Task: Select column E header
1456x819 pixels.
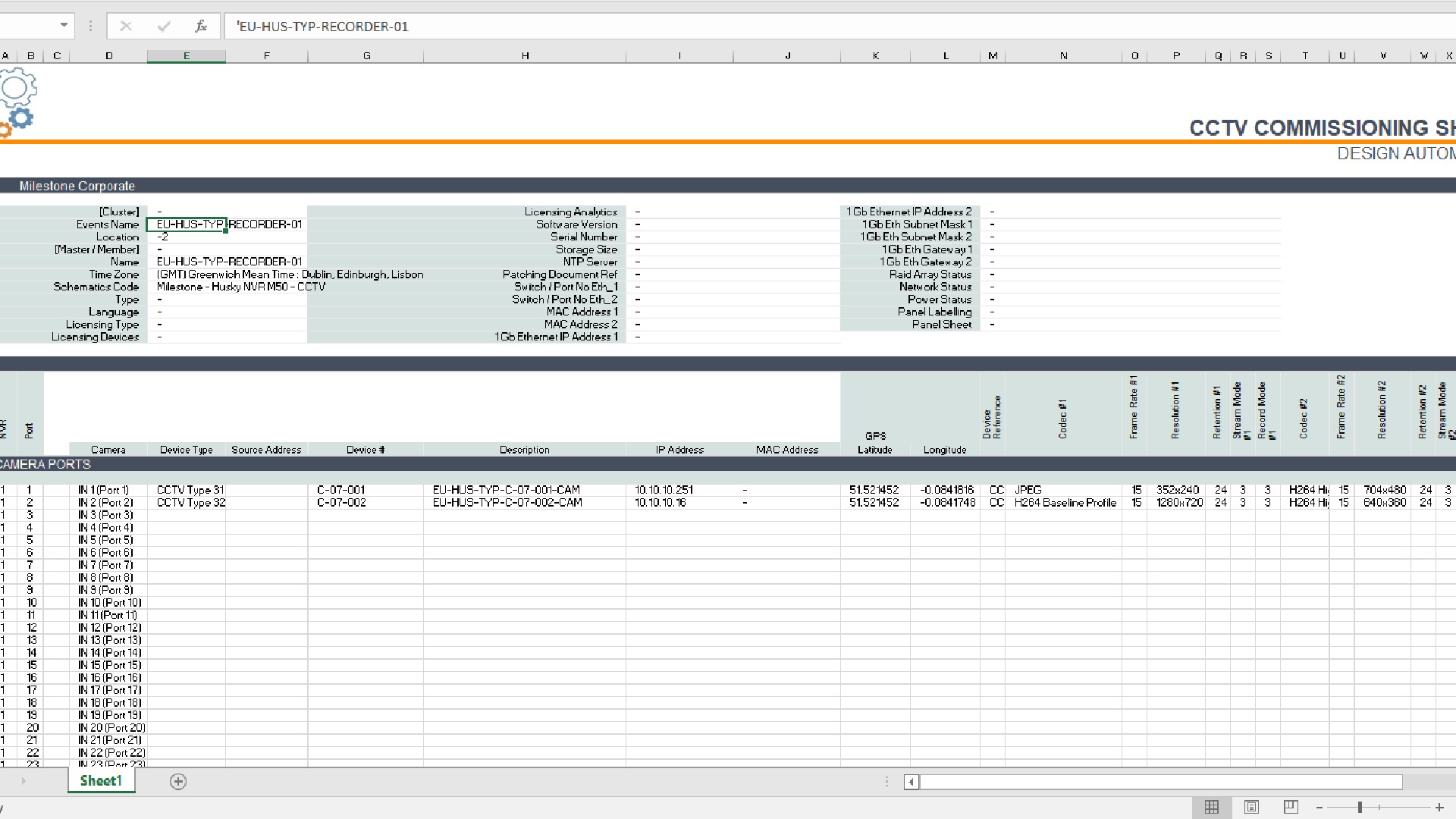Action: [187, 56]
